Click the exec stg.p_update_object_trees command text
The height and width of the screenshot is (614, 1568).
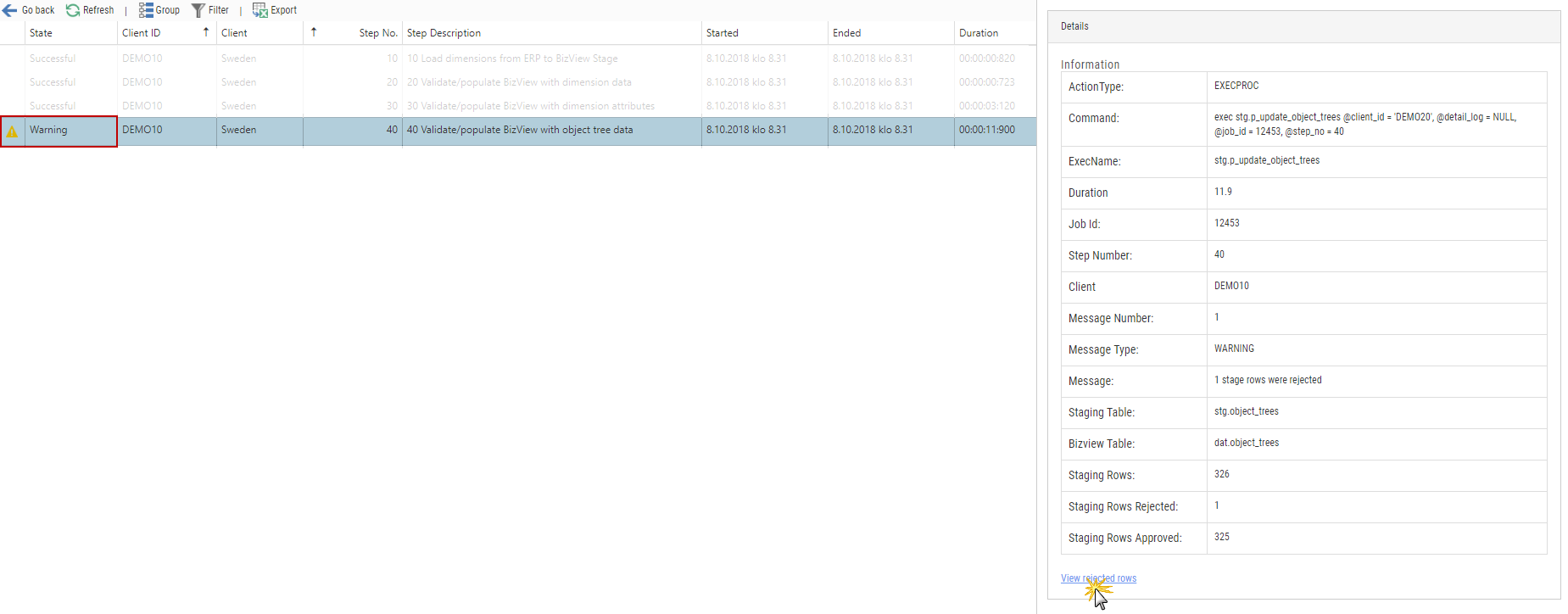(1365, 124)
